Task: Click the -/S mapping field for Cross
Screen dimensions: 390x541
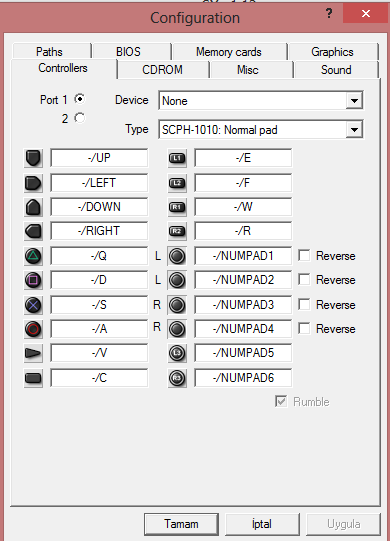Action: 99,305
